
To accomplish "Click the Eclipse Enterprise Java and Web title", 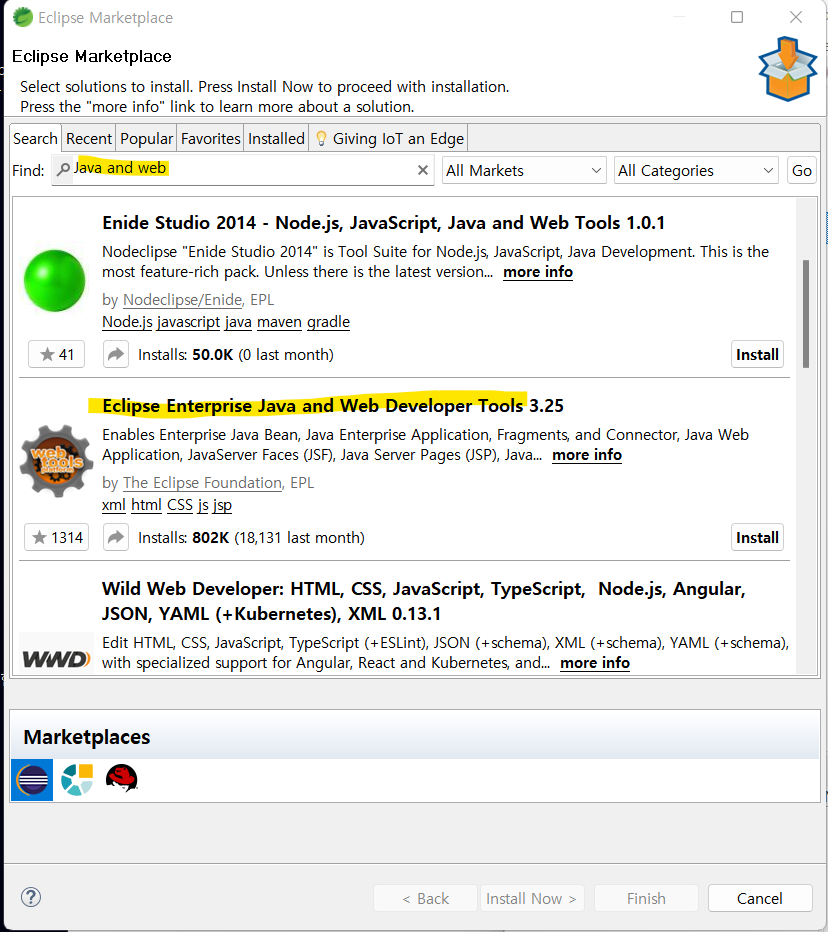I will (333, 406).
